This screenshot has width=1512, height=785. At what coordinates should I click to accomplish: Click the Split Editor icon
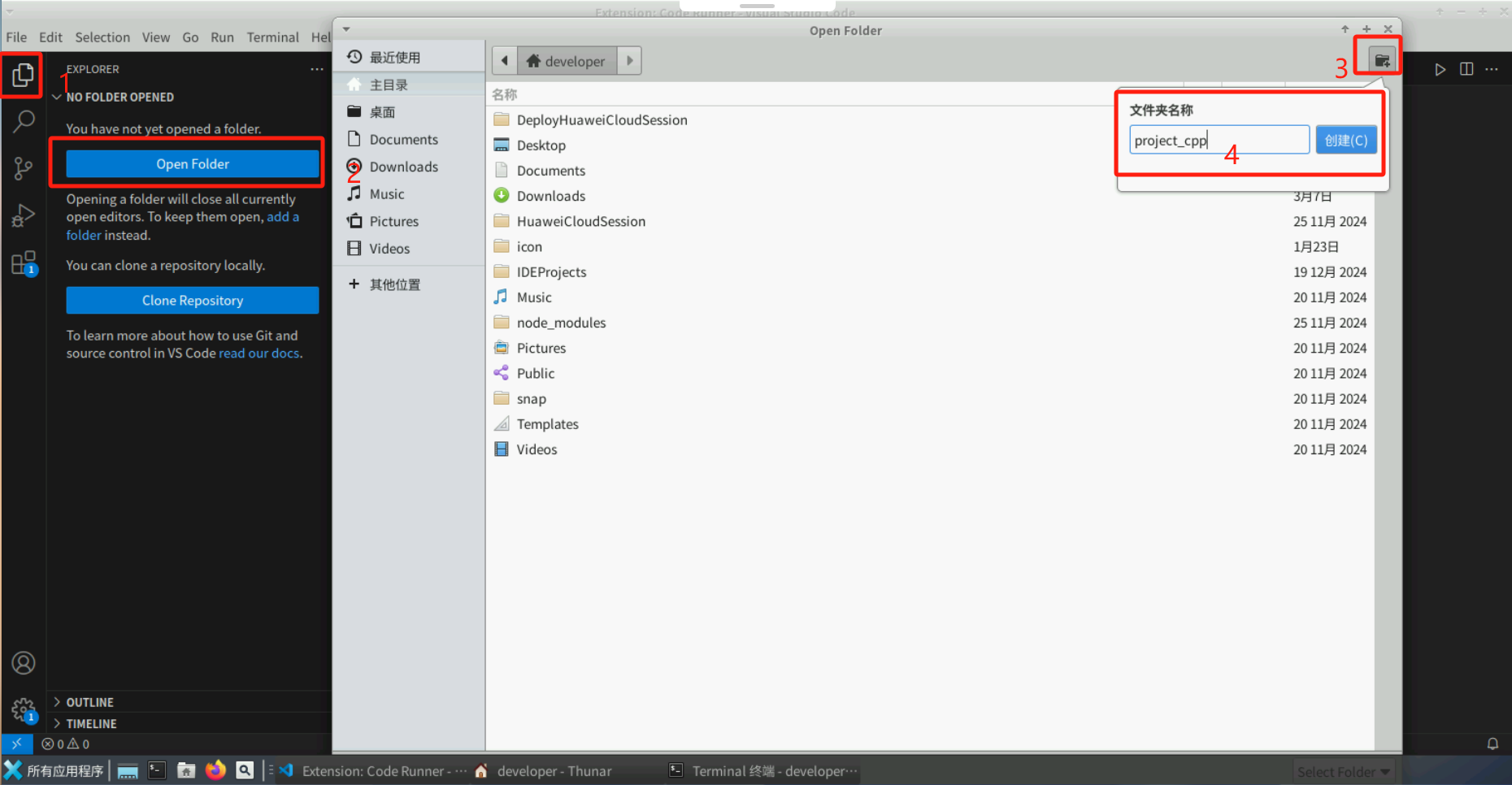point(1466,69)
